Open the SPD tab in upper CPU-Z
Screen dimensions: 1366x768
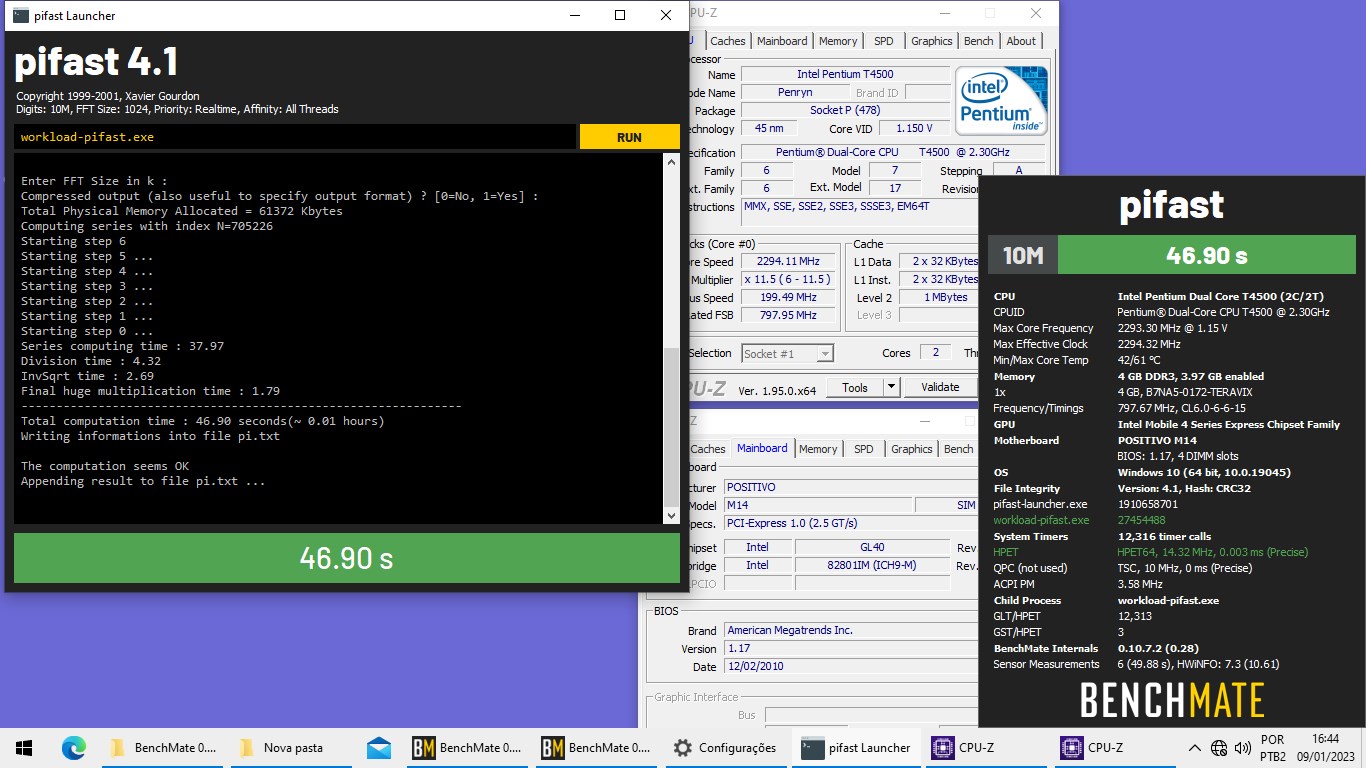884,41
